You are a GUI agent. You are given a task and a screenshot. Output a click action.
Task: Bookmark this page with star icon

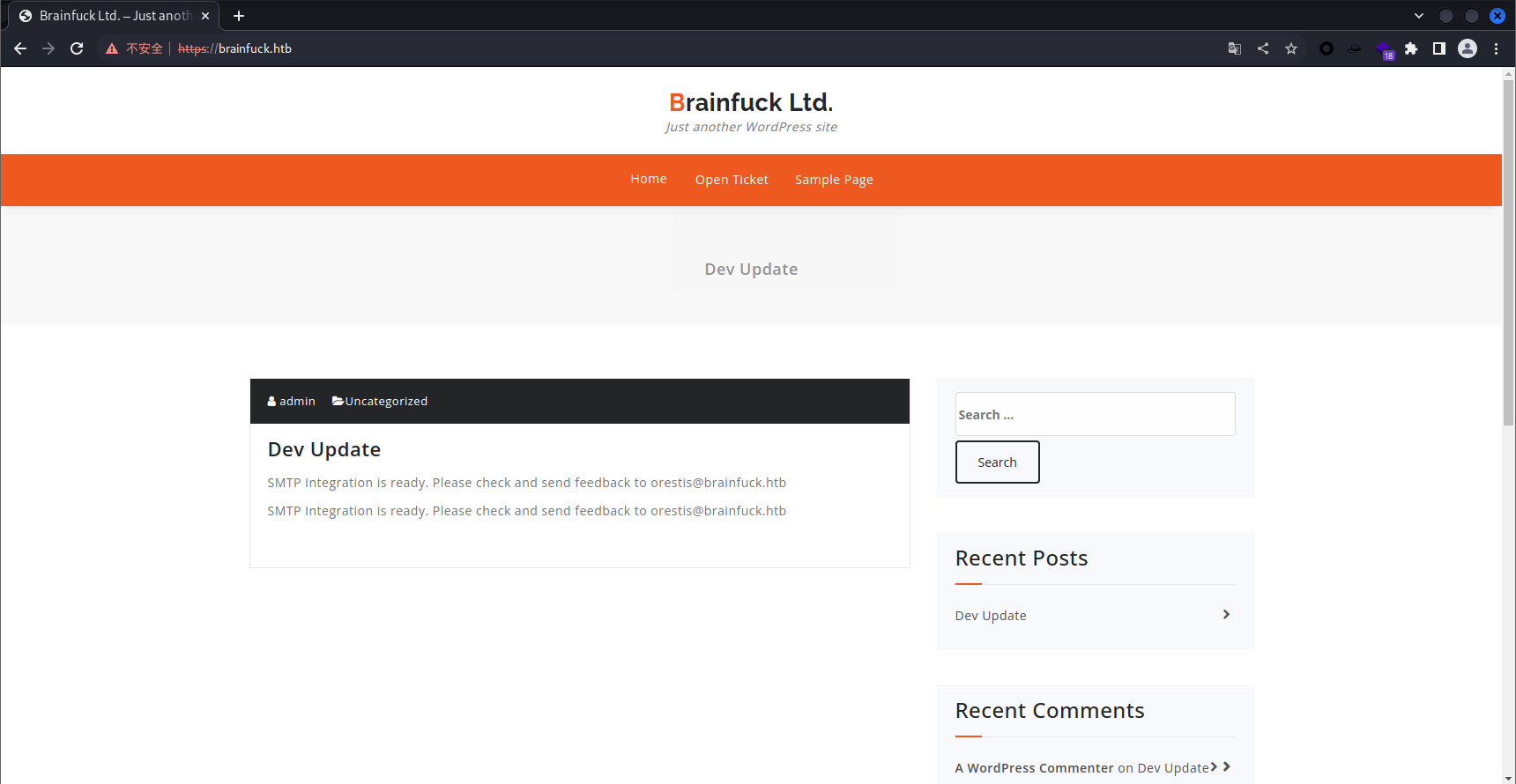coord(1291,48)
